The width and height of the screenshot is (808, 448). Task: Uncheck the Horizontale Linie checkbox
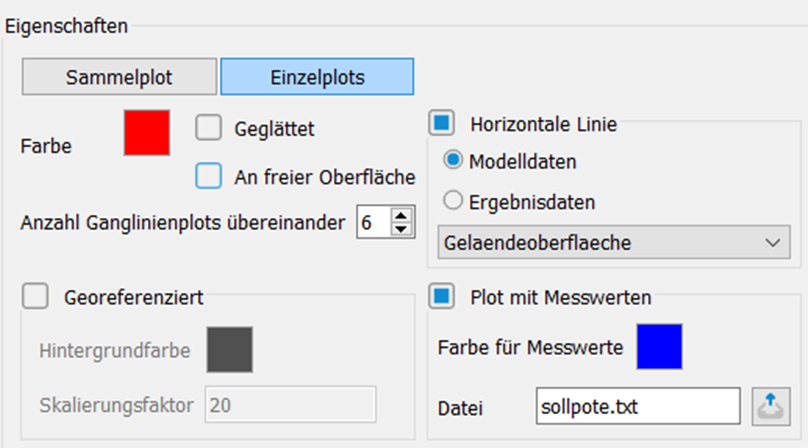click(442, 123)
